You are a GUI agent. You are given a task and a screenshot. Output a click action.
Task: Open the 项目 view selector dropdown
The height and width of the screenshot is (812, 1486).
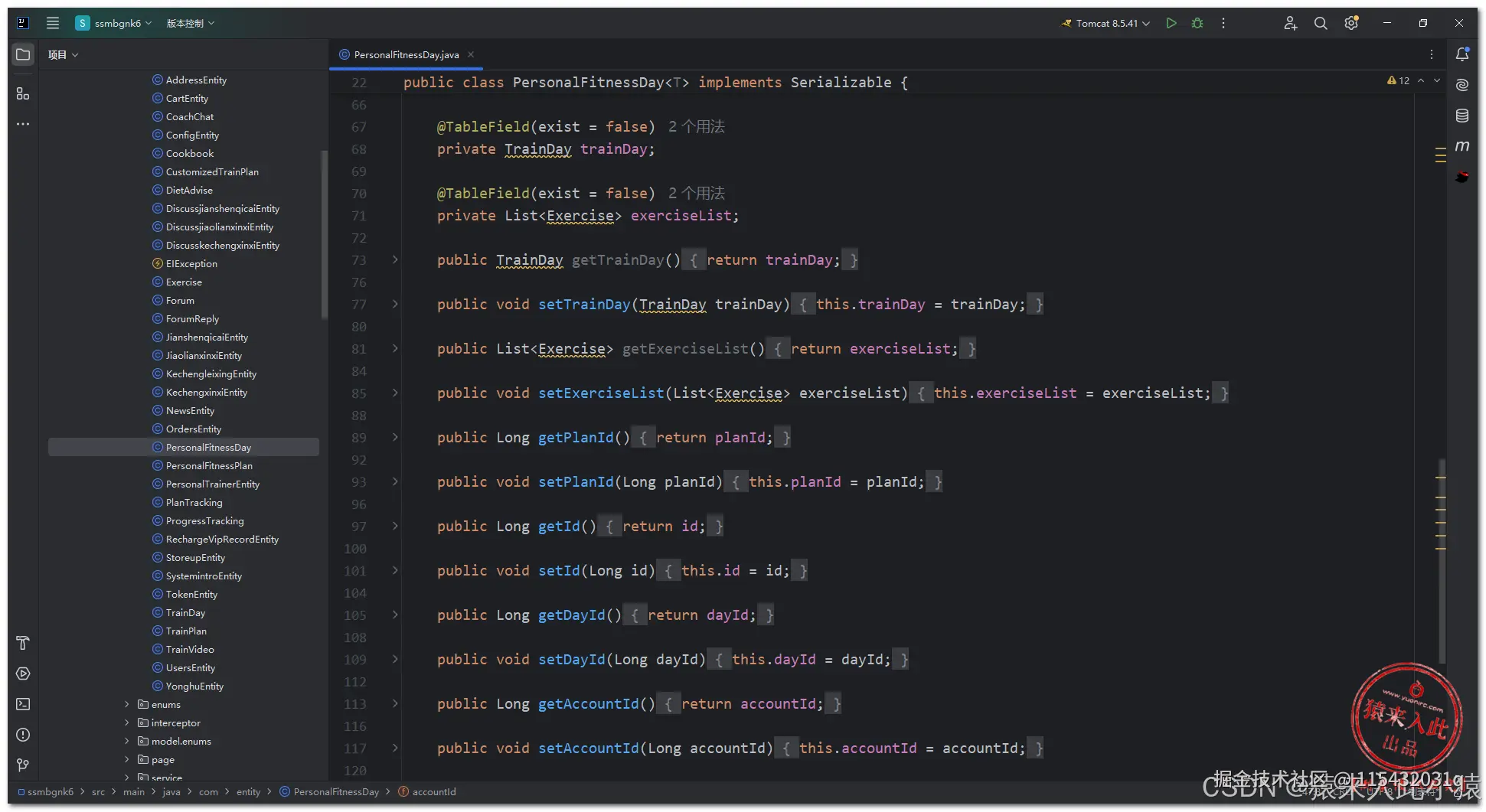click(64, 54)
